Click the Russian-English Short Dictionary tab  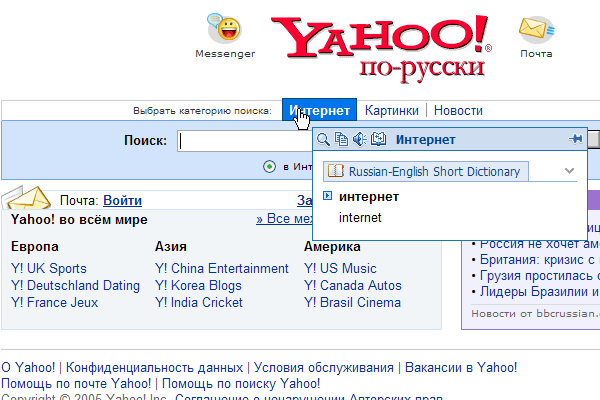pos(426,171)
